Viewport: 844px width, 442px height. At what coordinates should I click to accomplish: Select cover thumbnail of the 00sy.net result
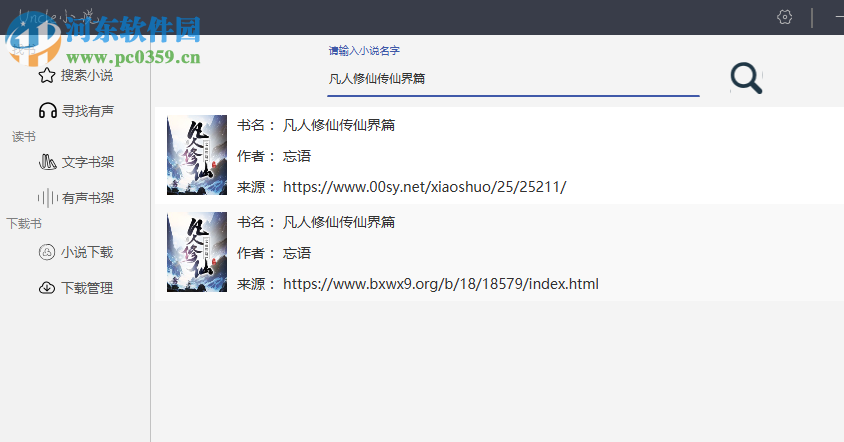[197, 155]
